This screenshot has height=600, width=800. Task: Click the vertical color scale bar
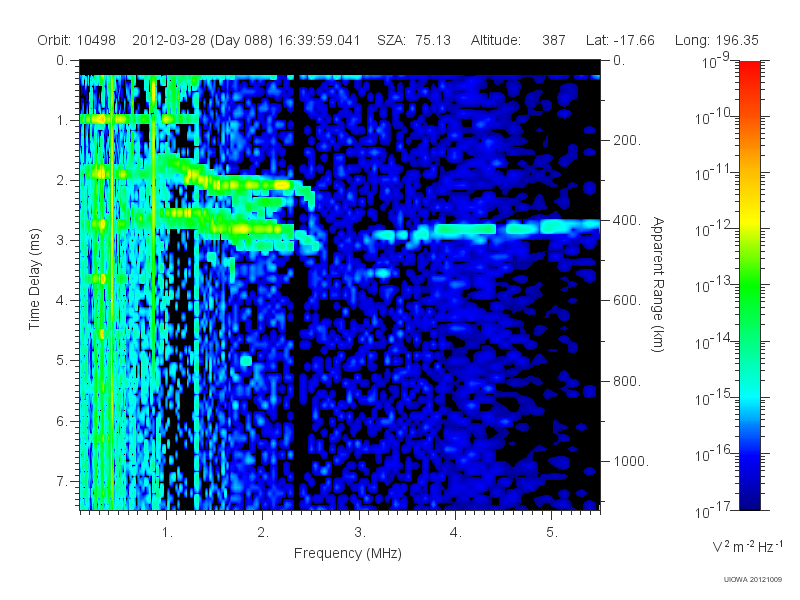(749, 285)
